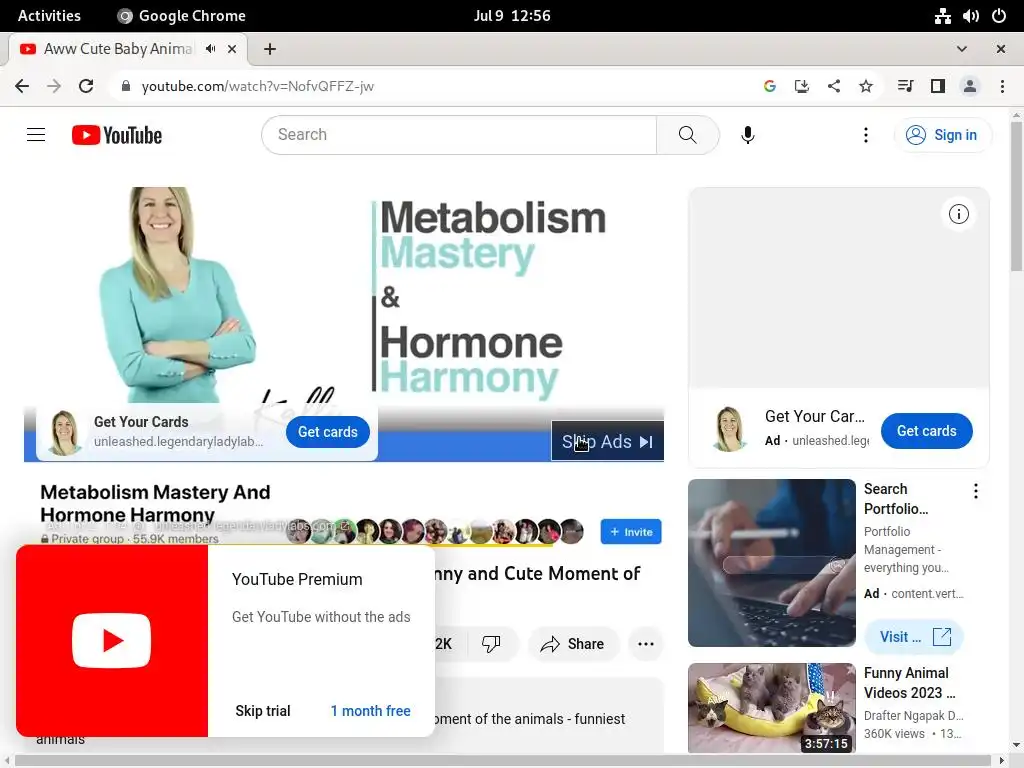Open Chrome three-dot menu
Screen dimensions: 1024x768
1002,86
